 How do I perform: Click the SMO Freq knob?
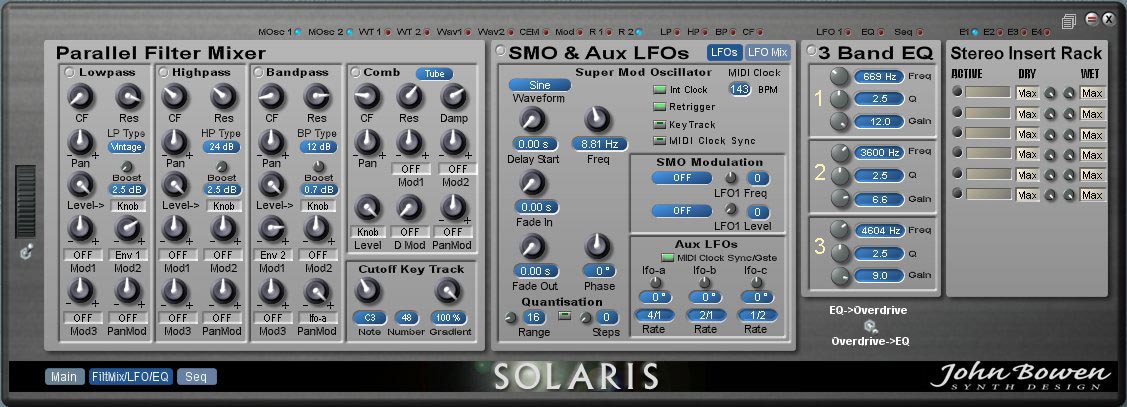598,119
